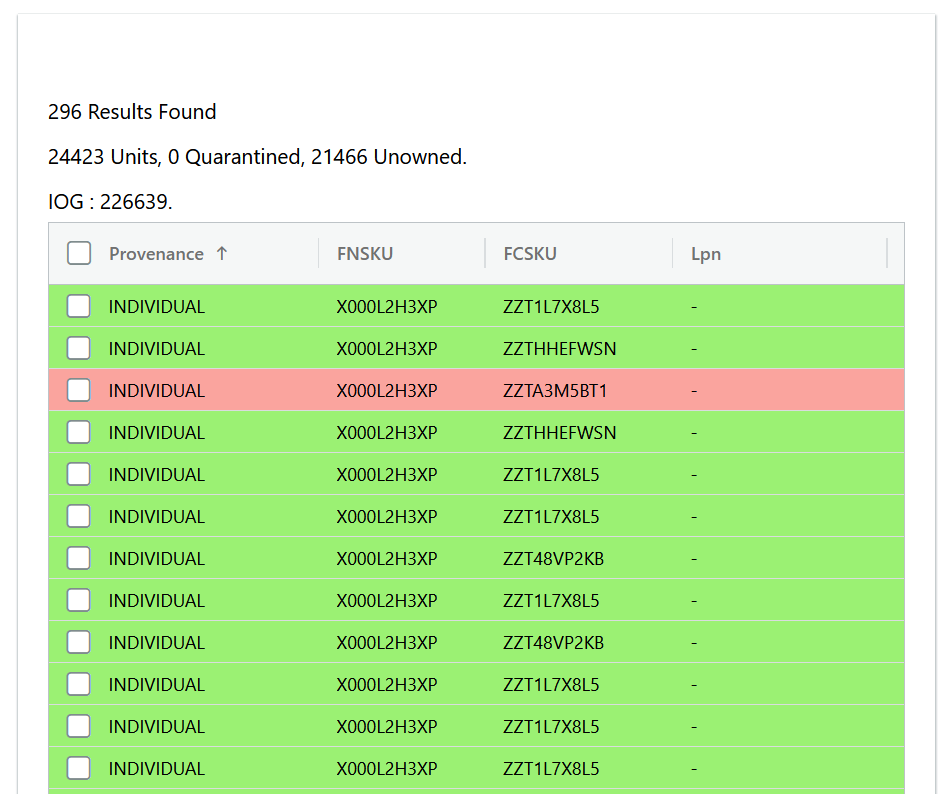This screenshot has height=794, width=947.
Task: Select the upper ZZT48VP2KB FCSKU cell
Action: [553, 559]
